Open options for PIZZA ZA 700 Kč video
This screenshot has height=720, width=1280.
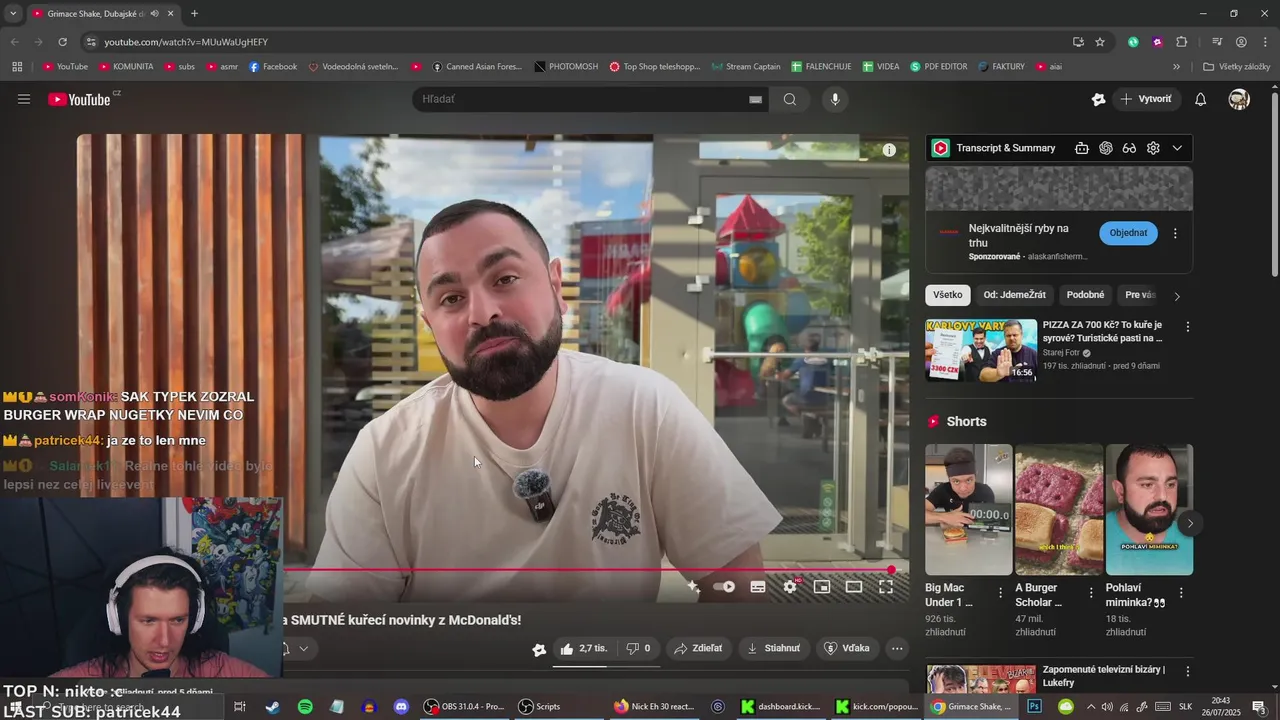(x=1188, y=327)
